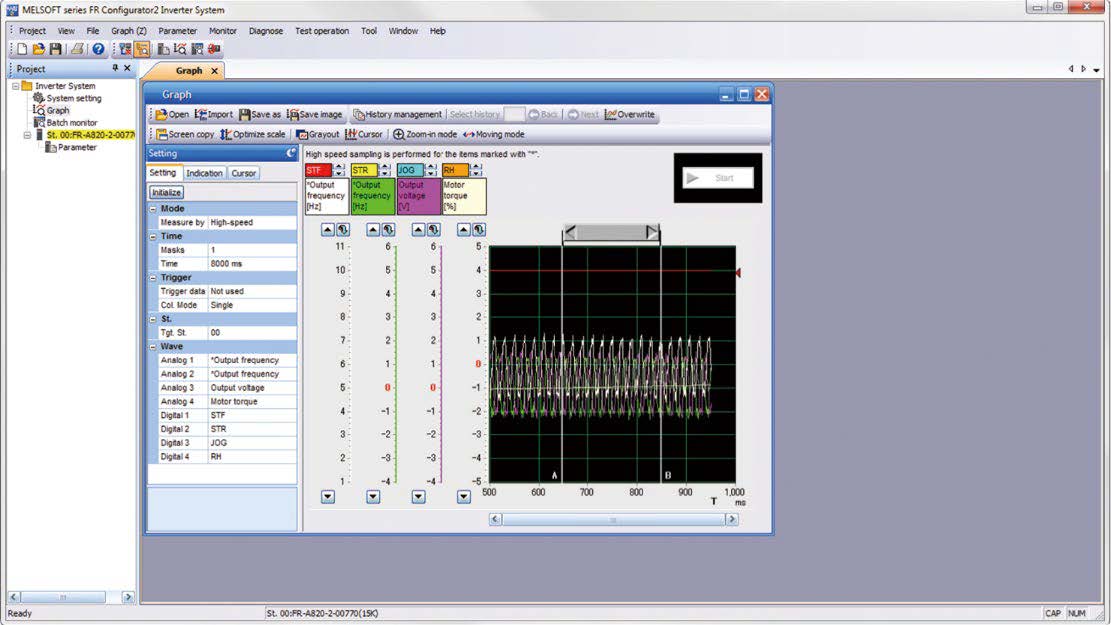This screenshot has width=1111, height=625.
Task: Toggle the STF digital channel label
Action: click(318, 170)
